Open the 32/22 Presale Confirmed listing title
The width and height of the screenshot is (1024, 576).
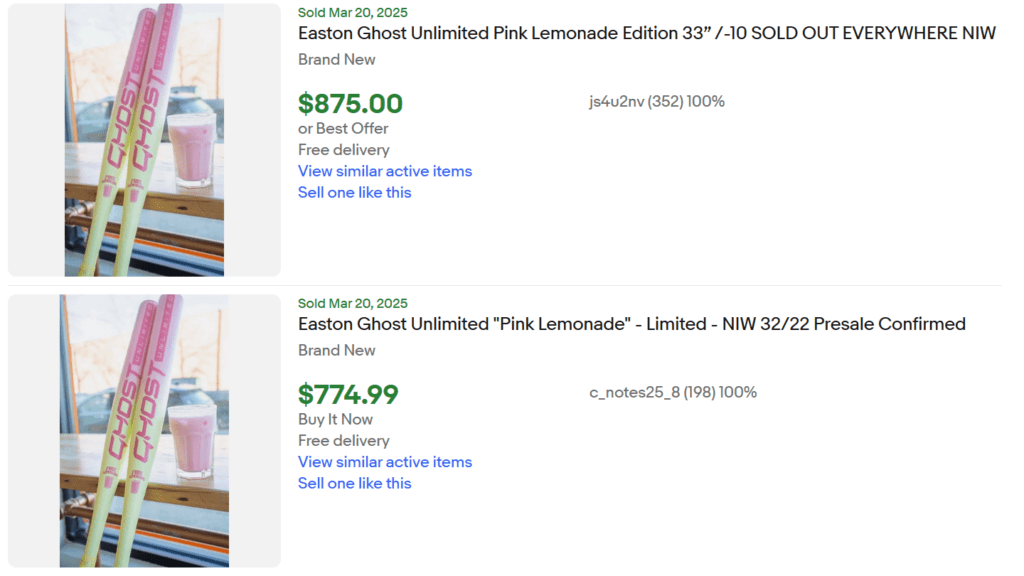coord(632,324)
